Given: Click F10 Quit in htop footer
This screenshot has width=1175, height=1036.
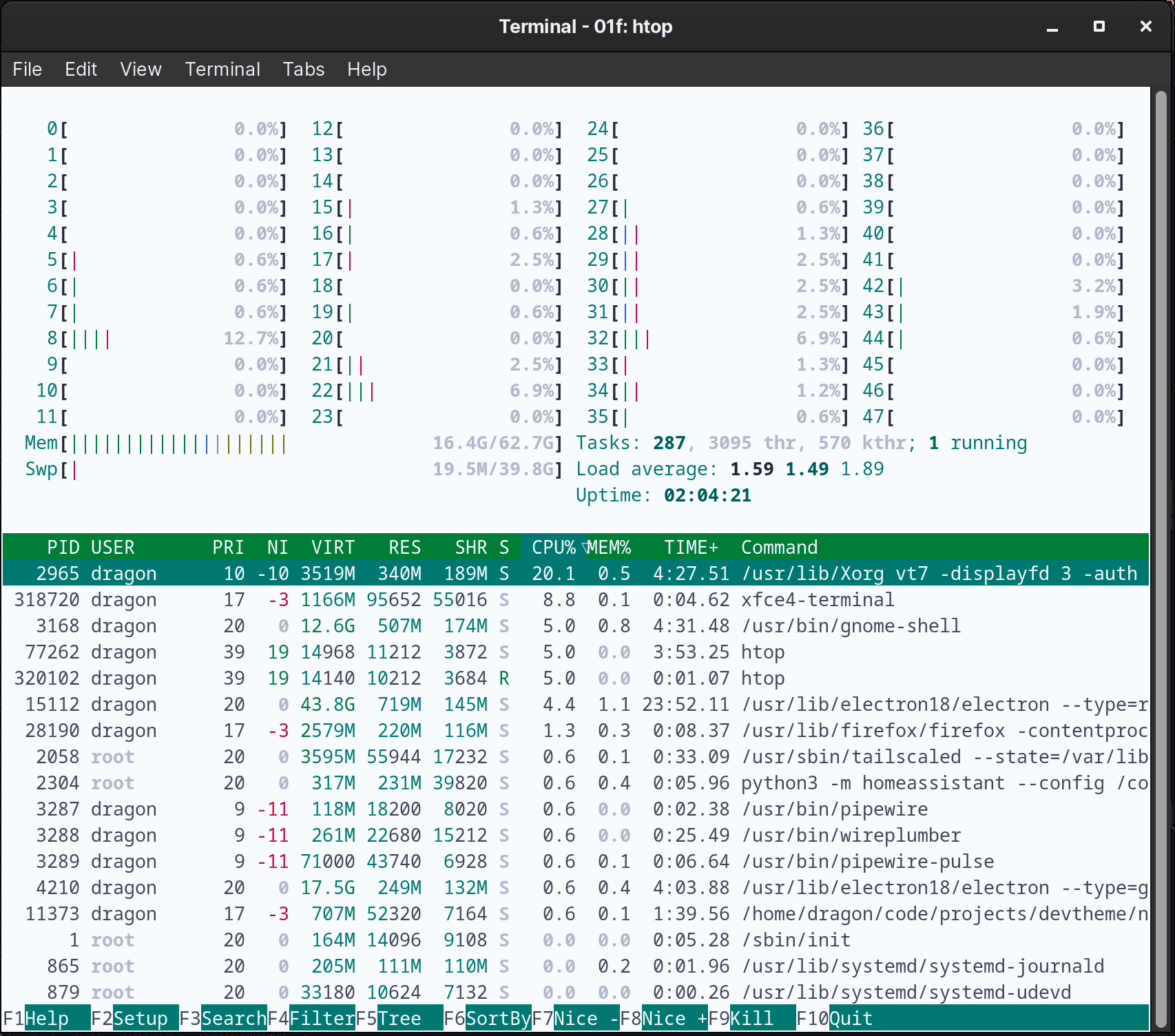Looking at the screenshot, I should (x=834, y=1018).
